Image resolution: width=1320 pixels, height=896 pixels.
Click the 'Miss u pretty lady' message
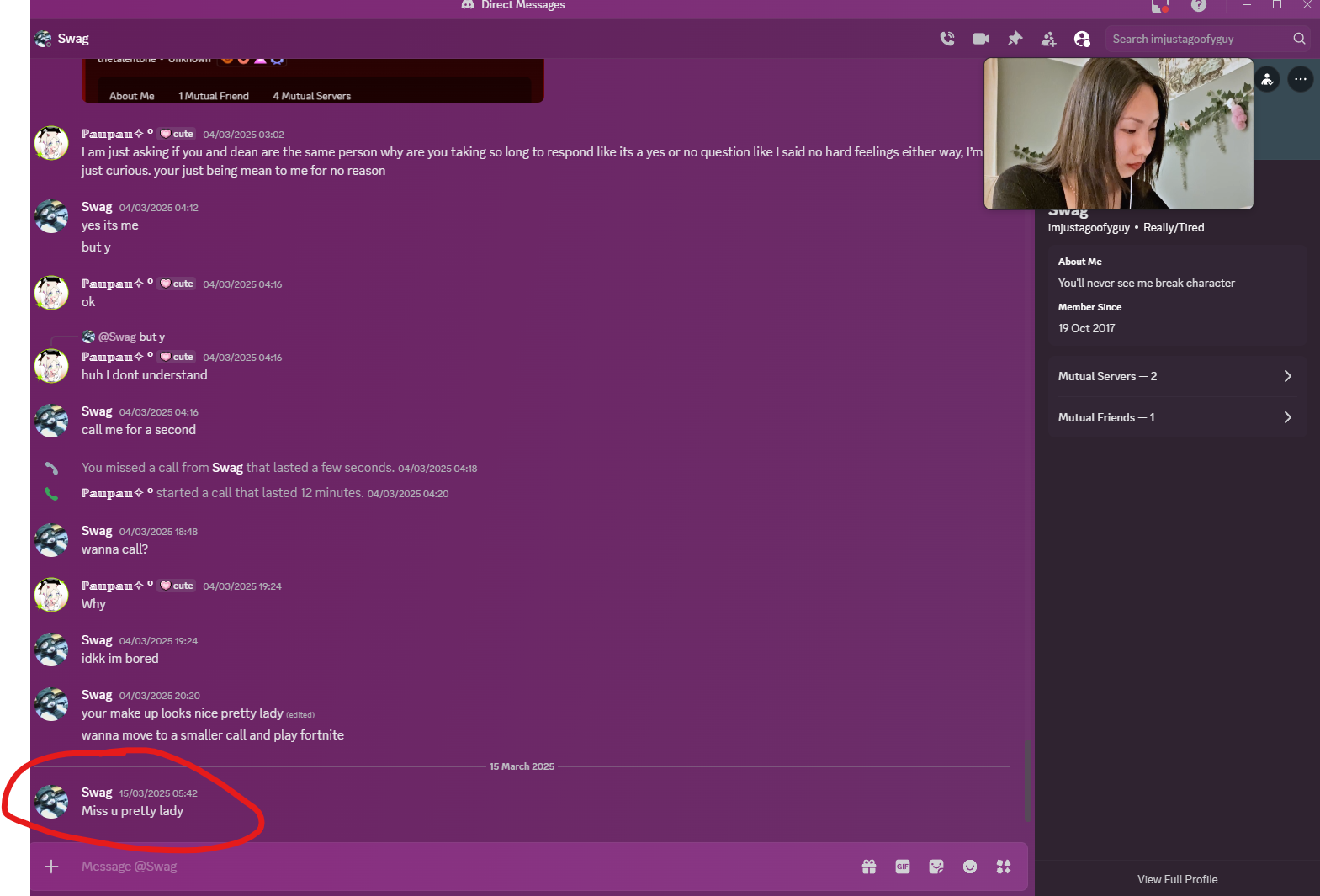click(132, 811)
